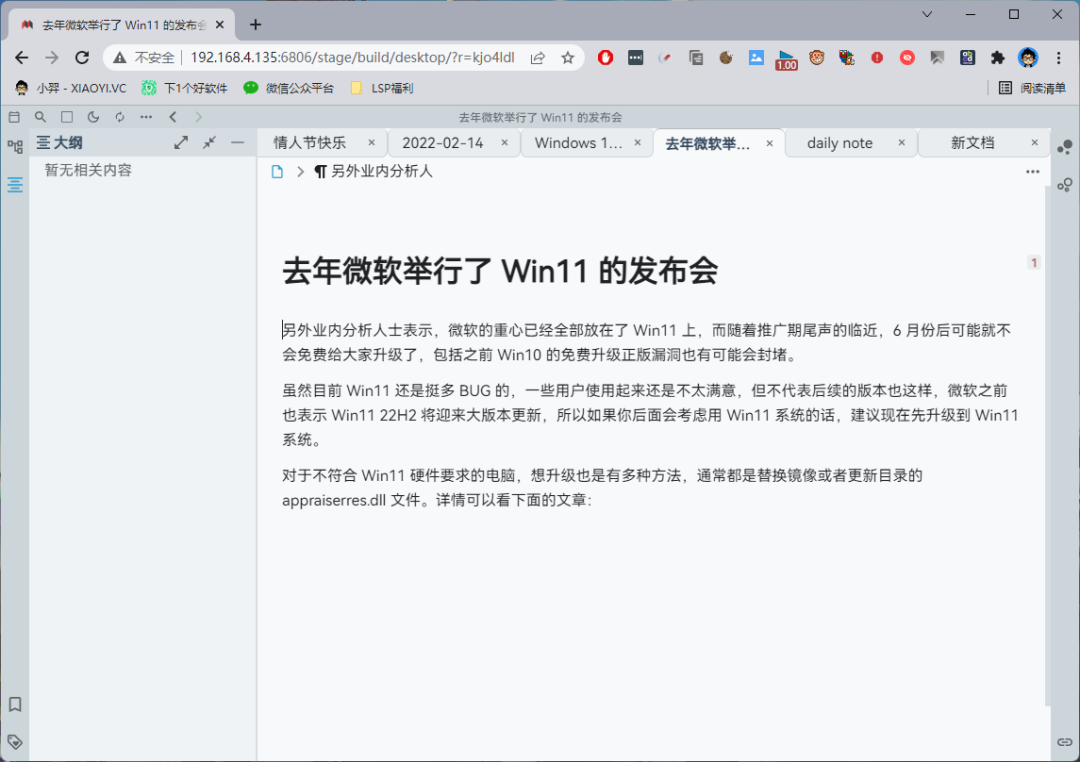Go forward with the SiYuan right chevron
Screen dimensions: 1080x762
199,117
